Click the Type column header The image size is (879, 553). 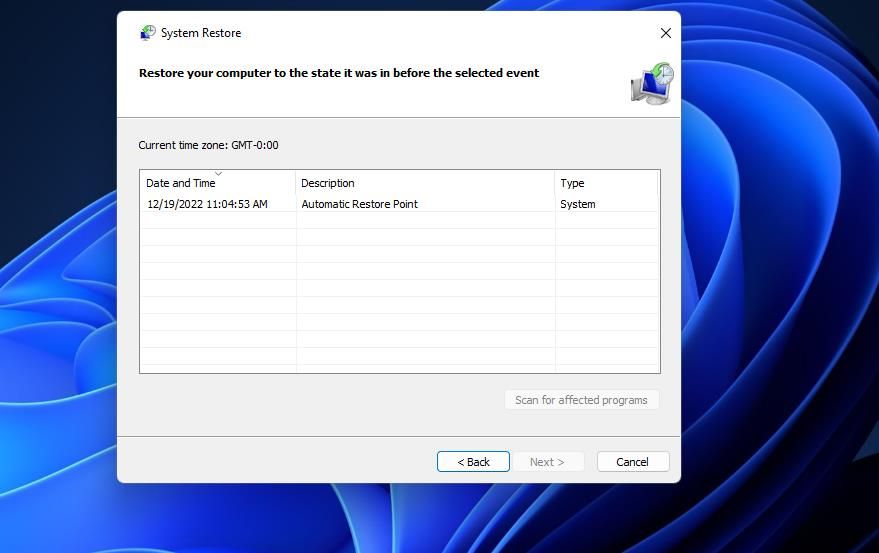[606, 183]
